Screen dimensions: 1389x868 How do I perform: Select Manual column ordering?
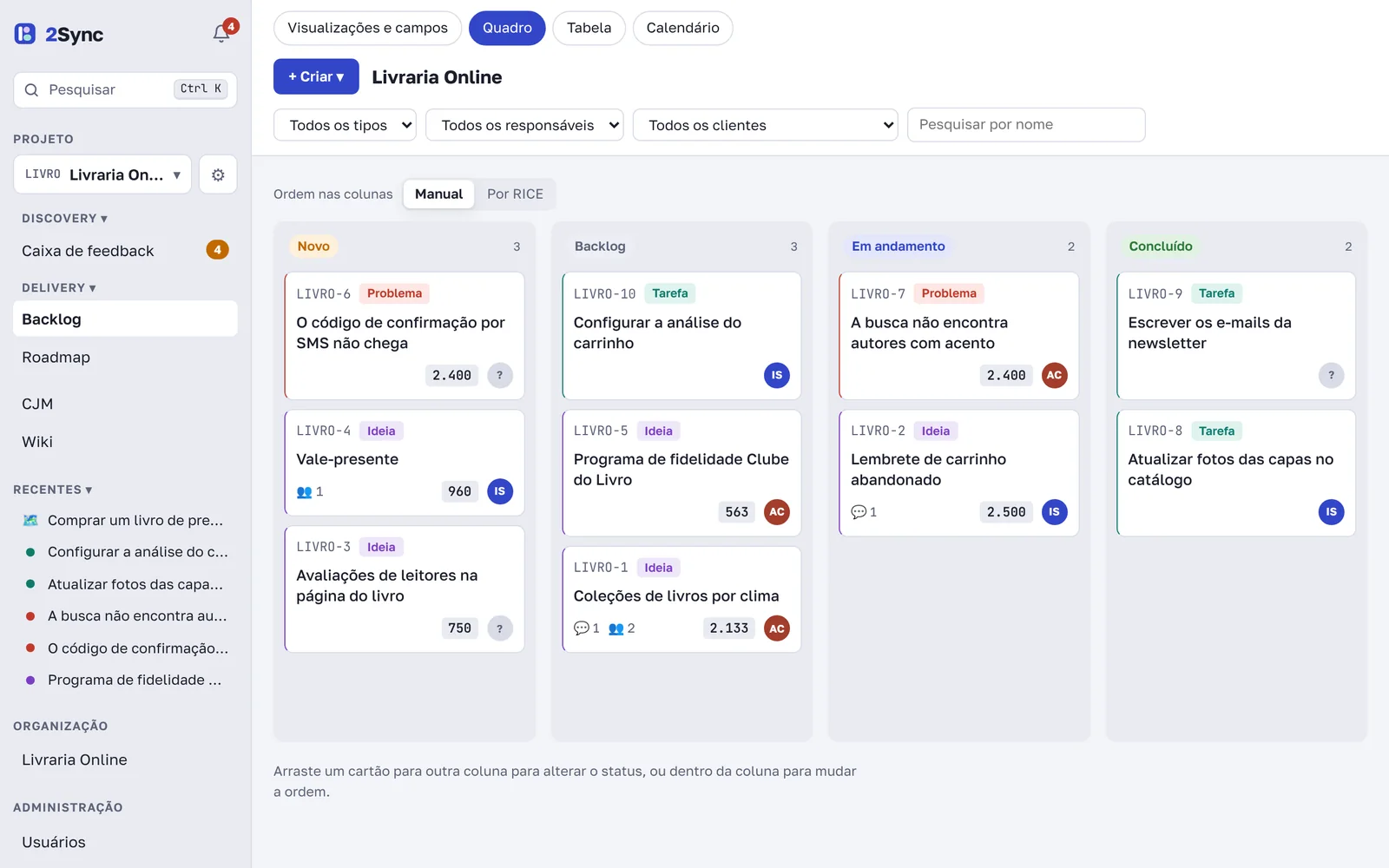click(438, 194)
